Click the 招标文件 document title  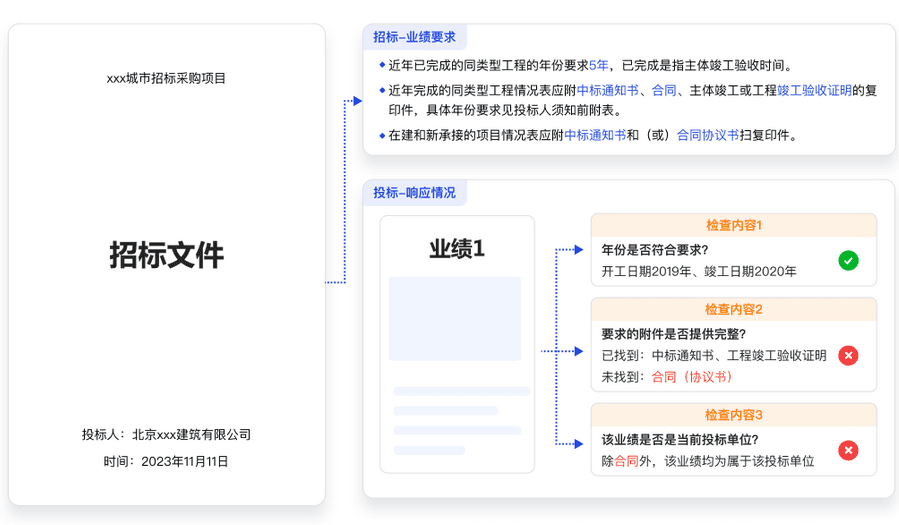166,255
